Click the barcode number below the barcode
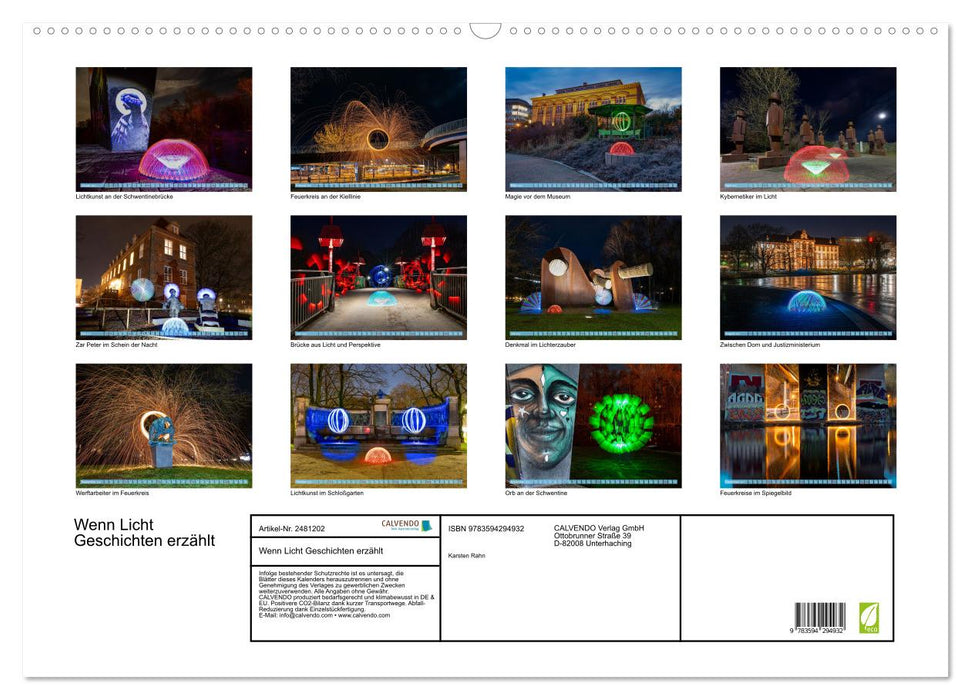The height and width of the screenshot is (700, 971). (x=816, y=630)
